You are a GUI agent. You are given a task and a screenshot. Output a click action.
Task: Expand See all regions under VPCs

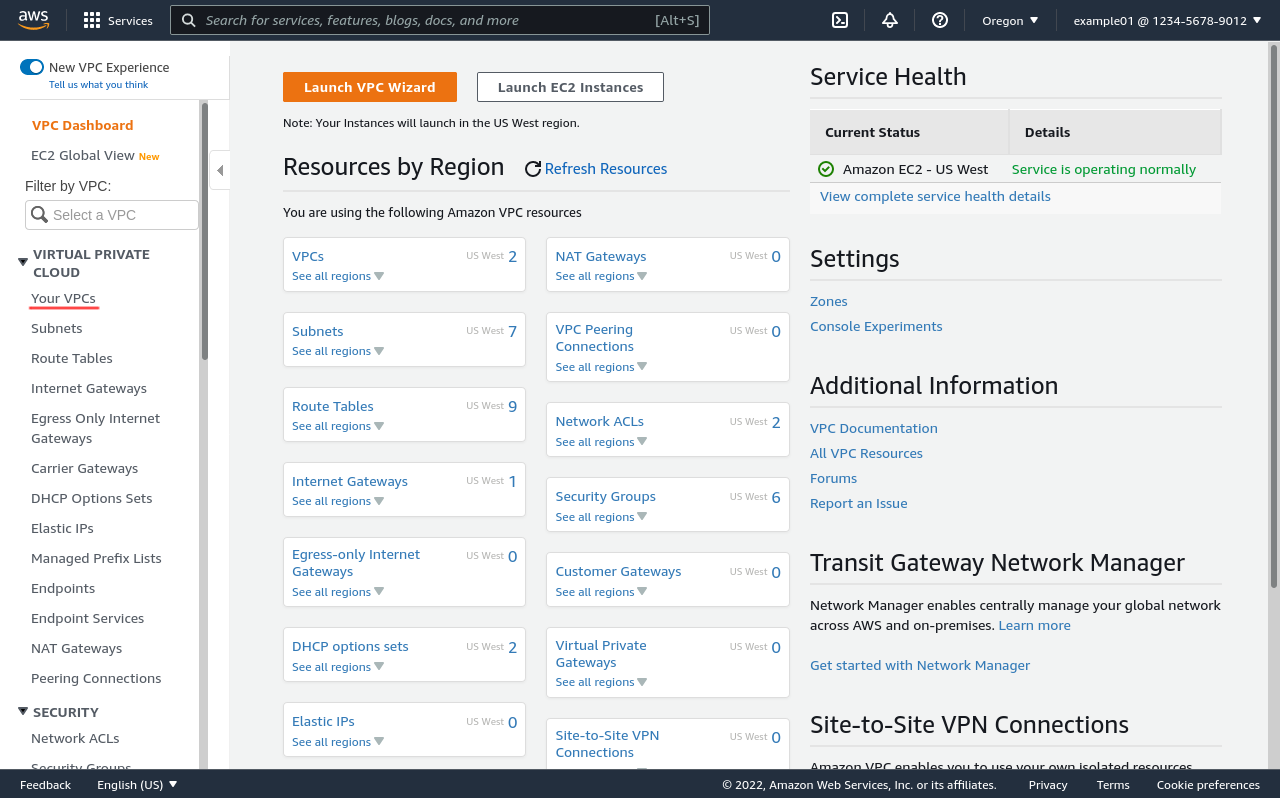coord(338,276)
